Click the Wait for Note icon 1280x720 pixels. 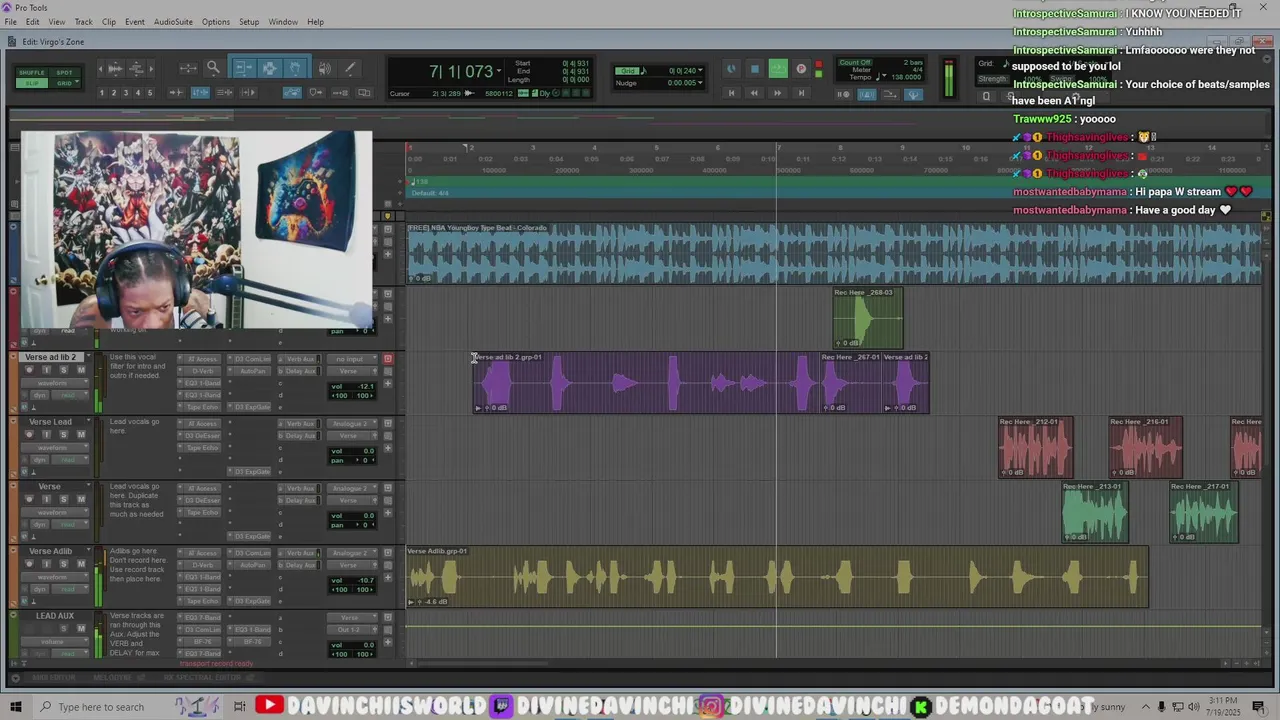844,94
